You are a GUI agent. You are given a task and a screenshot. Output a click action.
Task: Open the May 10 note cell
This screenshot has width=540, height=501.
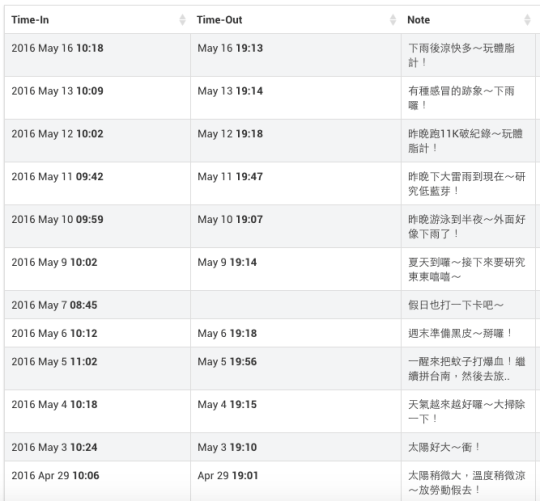(468, 226)
